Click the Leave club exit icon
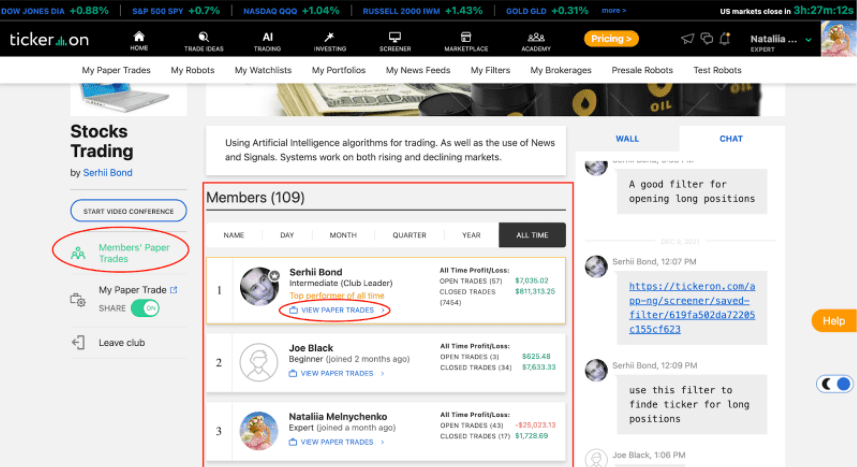This screenshot has height=467, width=857. coord(78,343)
